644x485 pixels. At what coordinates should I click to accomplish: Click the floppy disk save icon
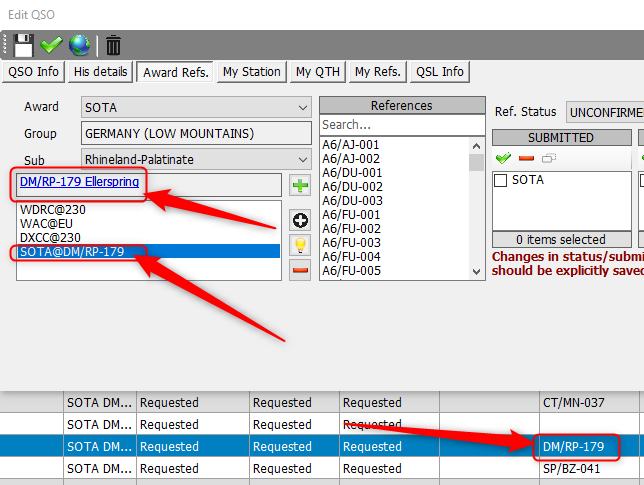(x=23, y=45)
